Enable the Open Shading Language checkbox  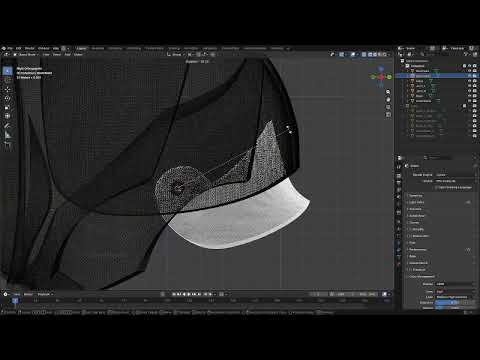pyautogui.click(x=436, y=188)
